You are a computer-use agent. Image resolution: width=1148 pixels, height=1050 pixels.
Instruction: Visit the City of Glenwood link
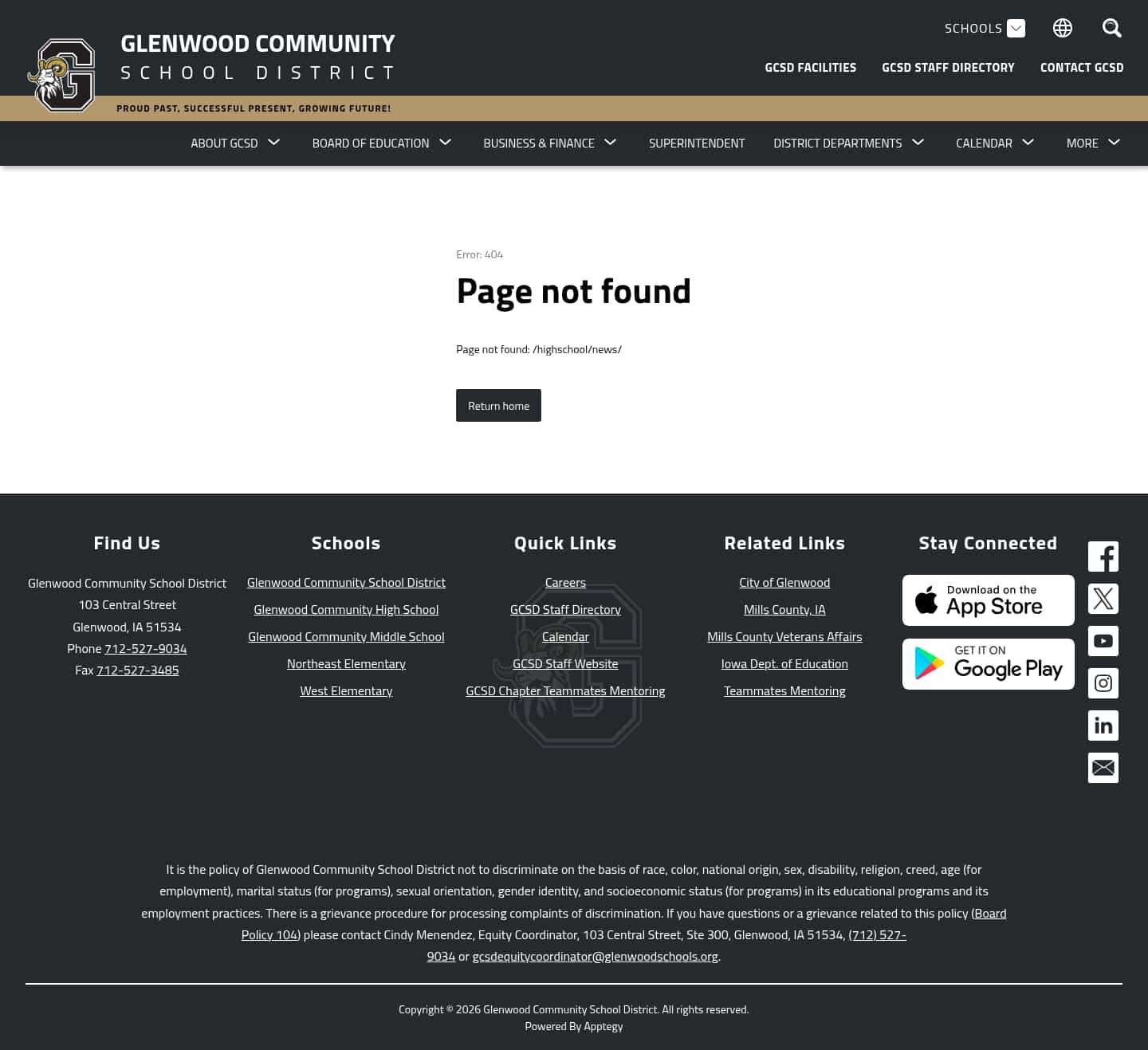(x=784, y=582)
